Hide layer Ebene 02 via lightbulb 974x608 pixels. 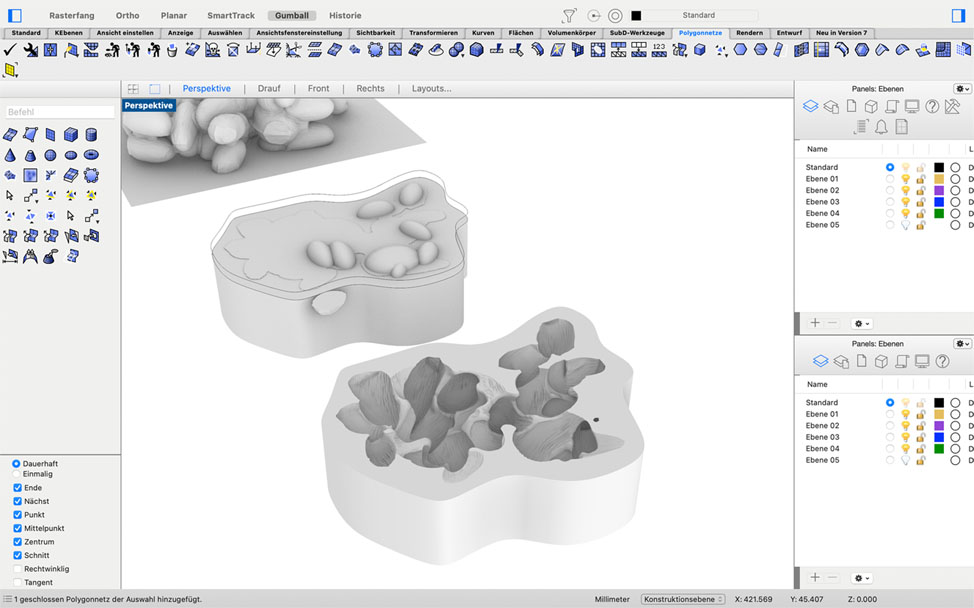[905, 190]
